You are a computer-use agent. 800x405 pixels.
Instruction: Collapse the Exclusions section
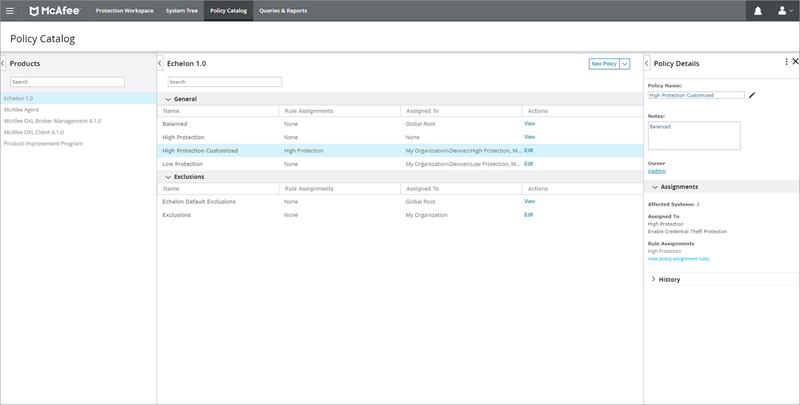click(168, 177)
